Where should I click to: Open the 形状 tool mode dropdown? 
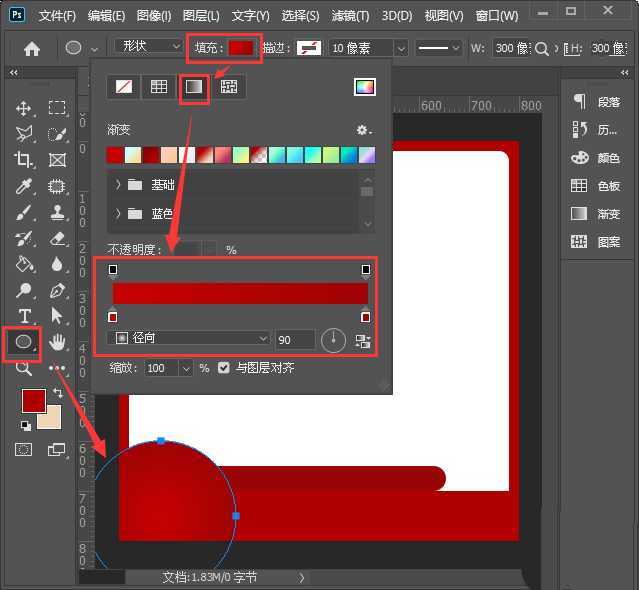(143, 47)
